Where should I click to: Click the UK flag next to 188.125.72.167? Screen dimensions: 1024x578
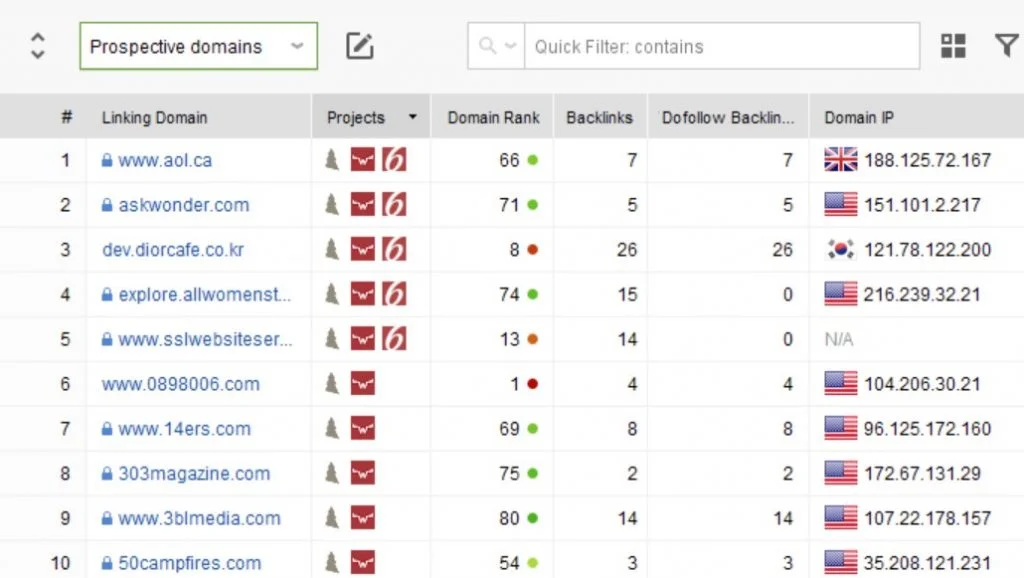pos(840,160)
